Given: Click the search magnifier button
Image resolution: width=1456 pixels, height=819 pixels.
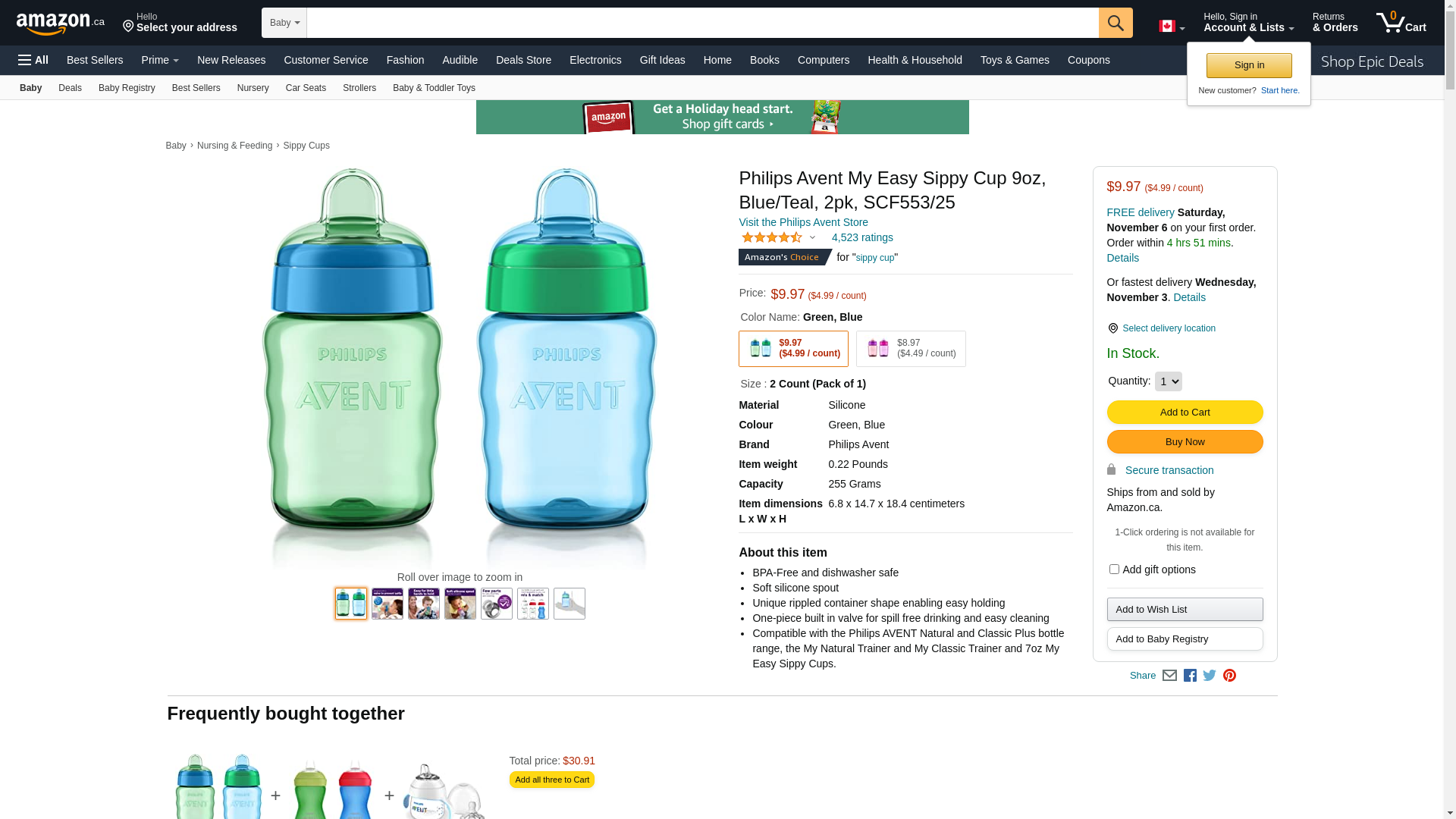Looking at the screenshot, I should tap(1115, 23).
